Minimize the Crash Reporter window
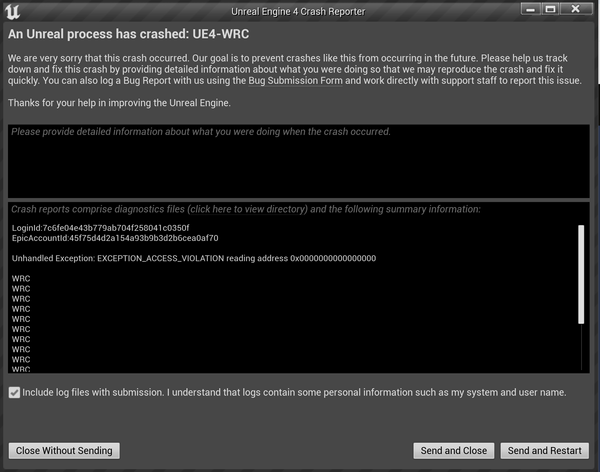This screenshot has width=600, height=472. 530,9
